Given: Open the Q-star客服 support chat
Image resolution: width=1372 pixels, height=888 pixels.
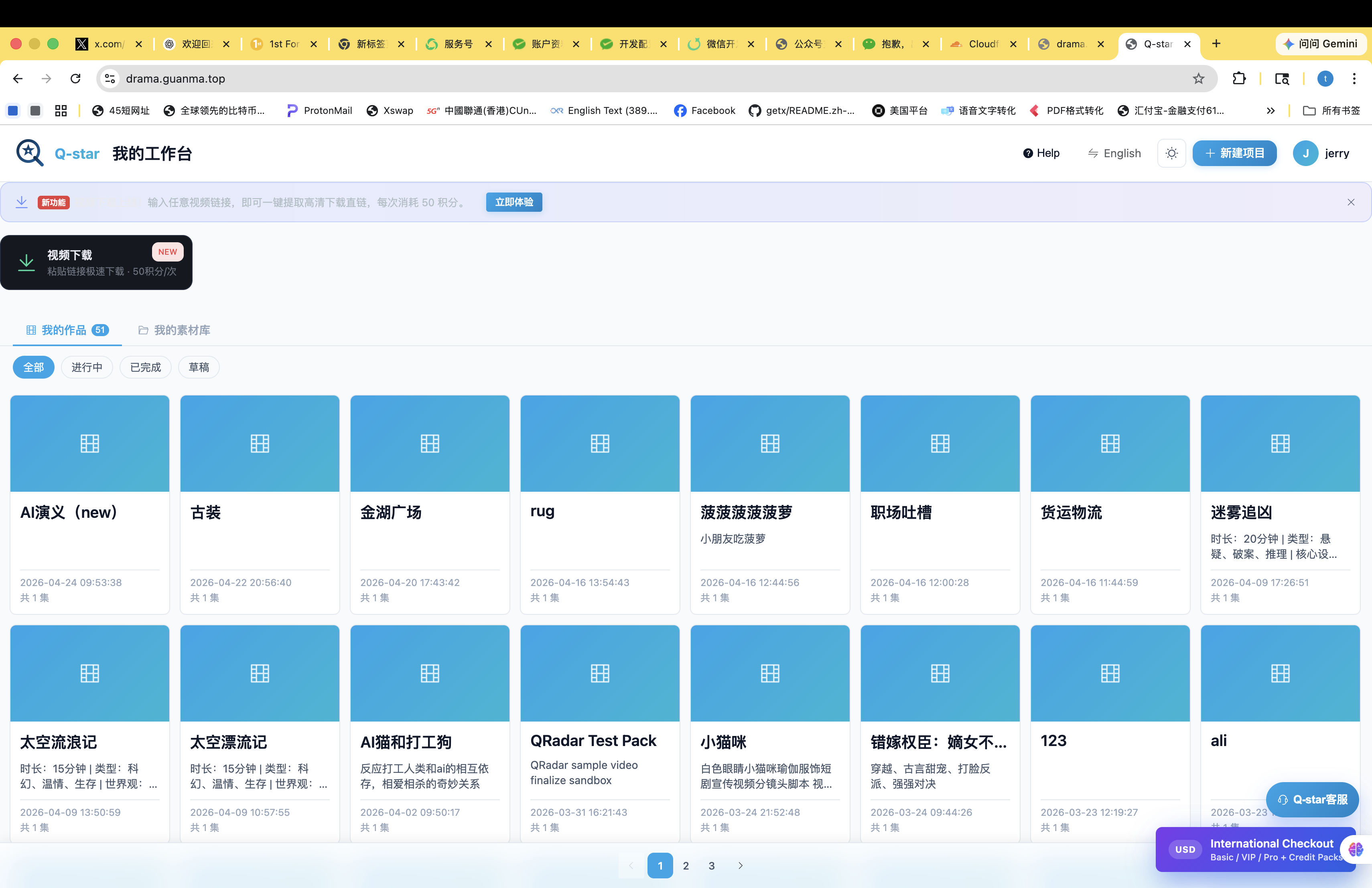Looking at the screenshot, I should [1312, 799].
